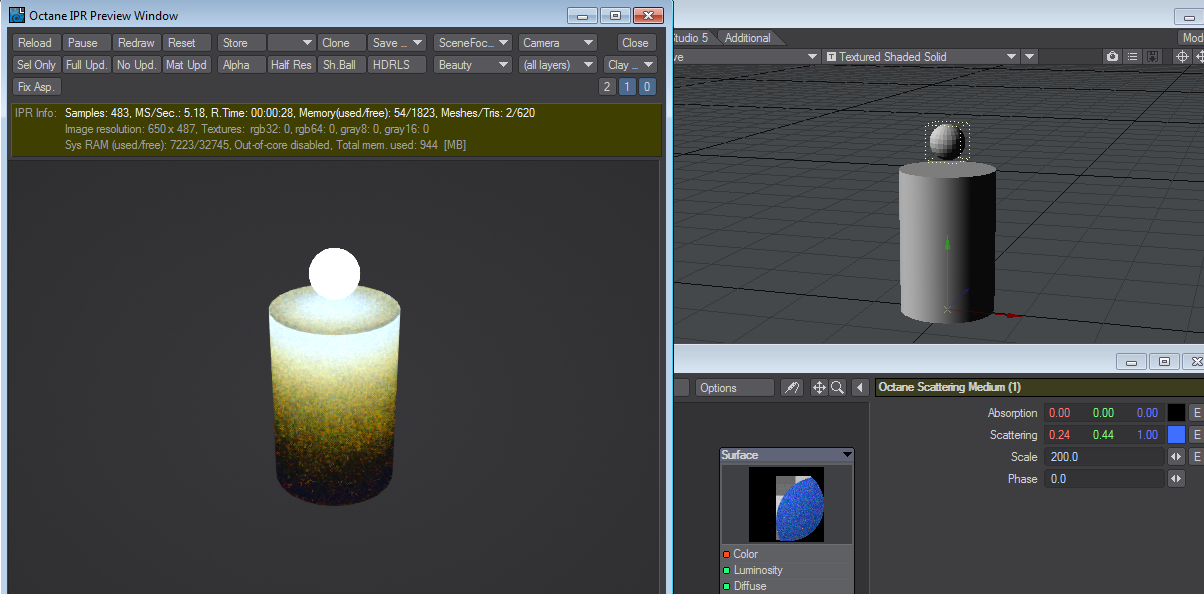Toggle HDRLS option

tap(396, 65)
